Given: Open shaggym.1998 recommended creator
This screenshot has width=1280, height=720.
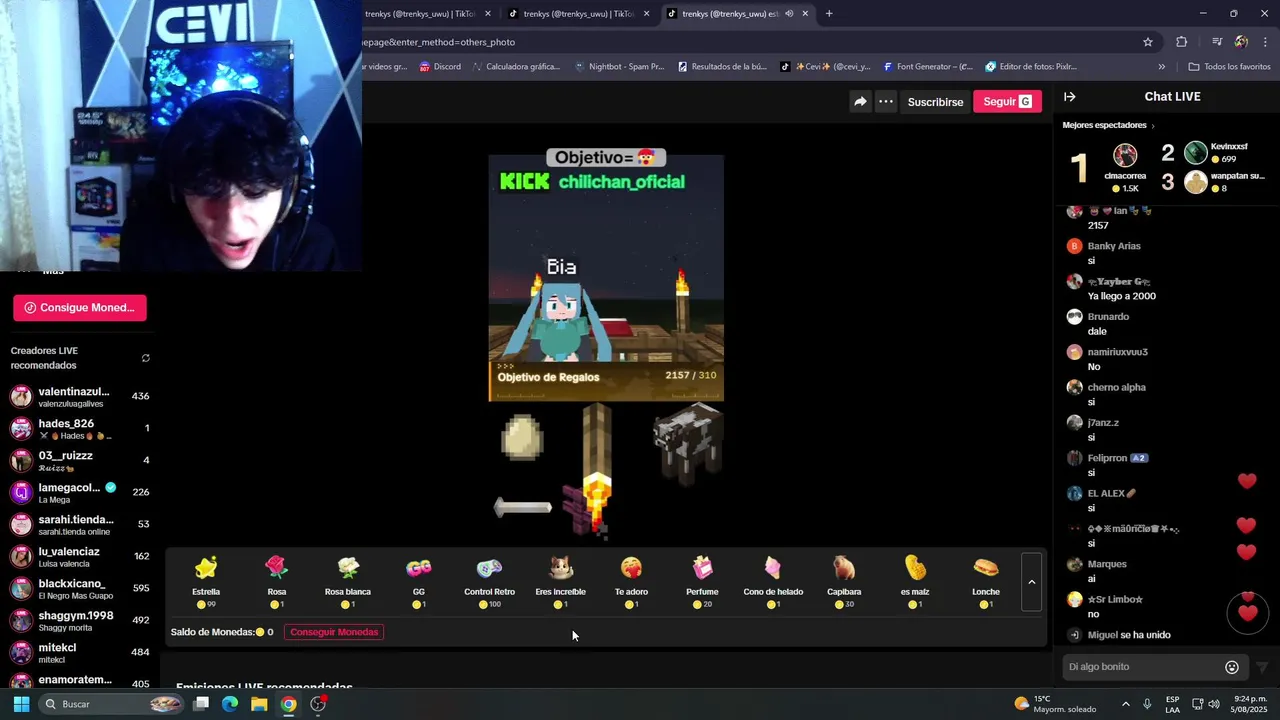Looking at the screenshot, I should click(x=80, y=620).
